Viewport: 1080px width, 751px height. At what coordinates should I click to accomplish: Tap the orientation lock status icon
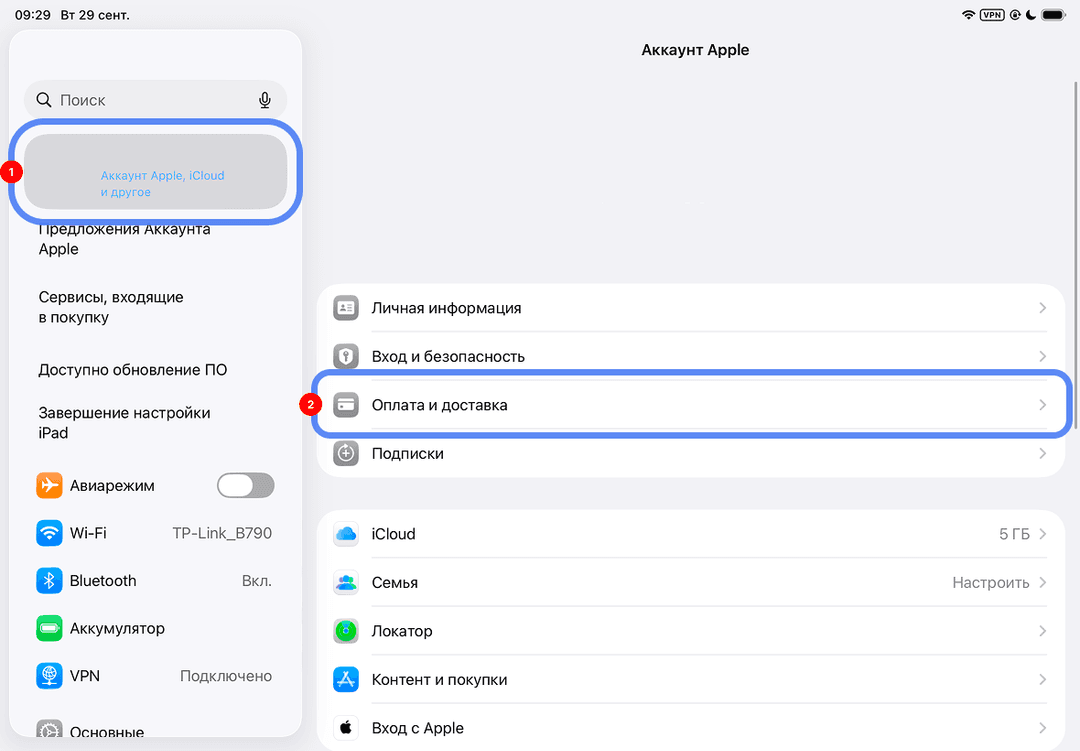coord(1015,15)
